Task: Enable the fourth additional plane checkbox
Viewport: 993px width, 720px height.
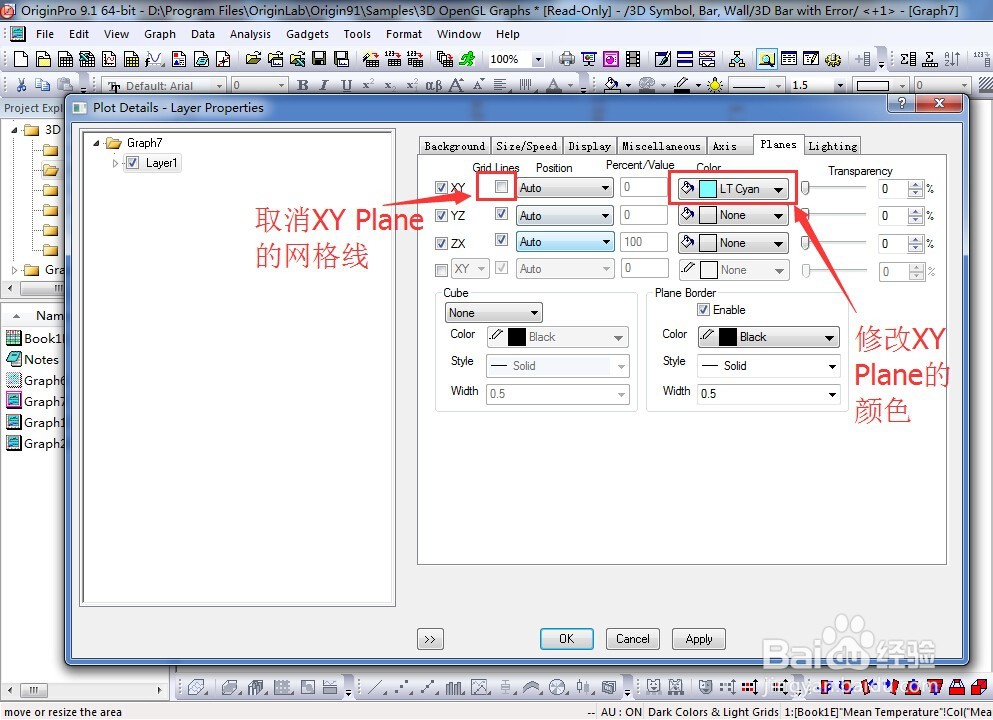Action: coord(441,270)
